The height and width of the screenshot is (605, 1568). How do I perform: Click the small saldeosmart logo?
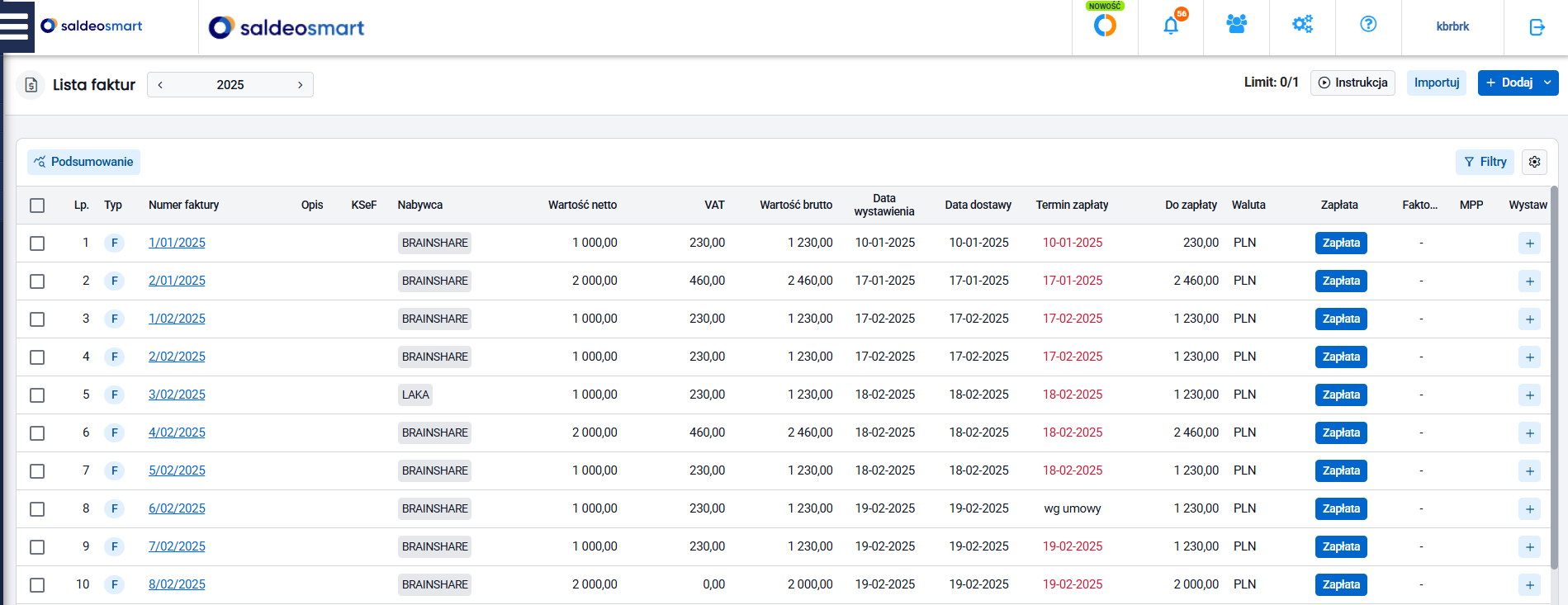point(91,26)
